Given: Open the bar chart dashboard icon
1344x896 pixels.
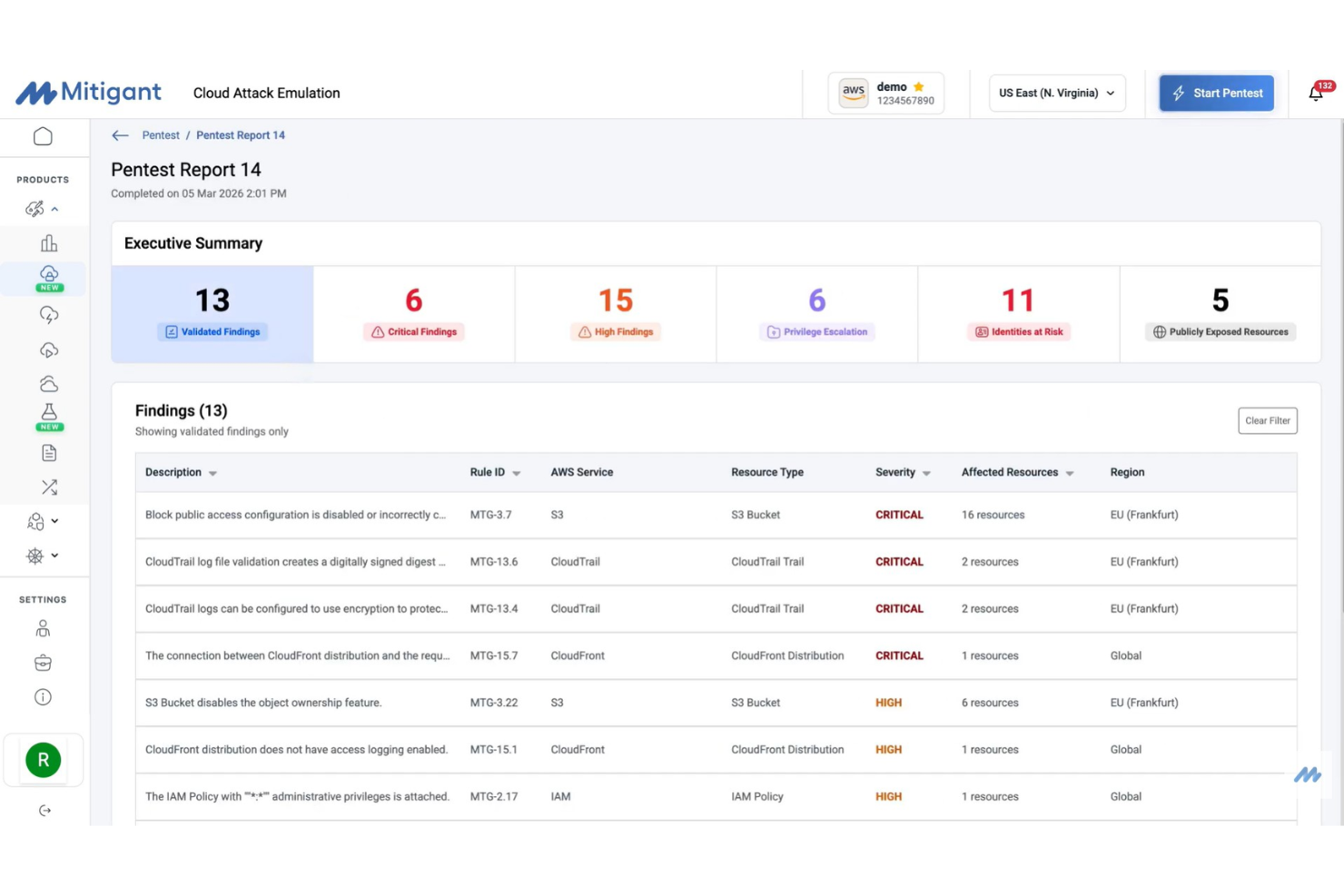Looking at the screenshot, I should (x=49, y=243).
